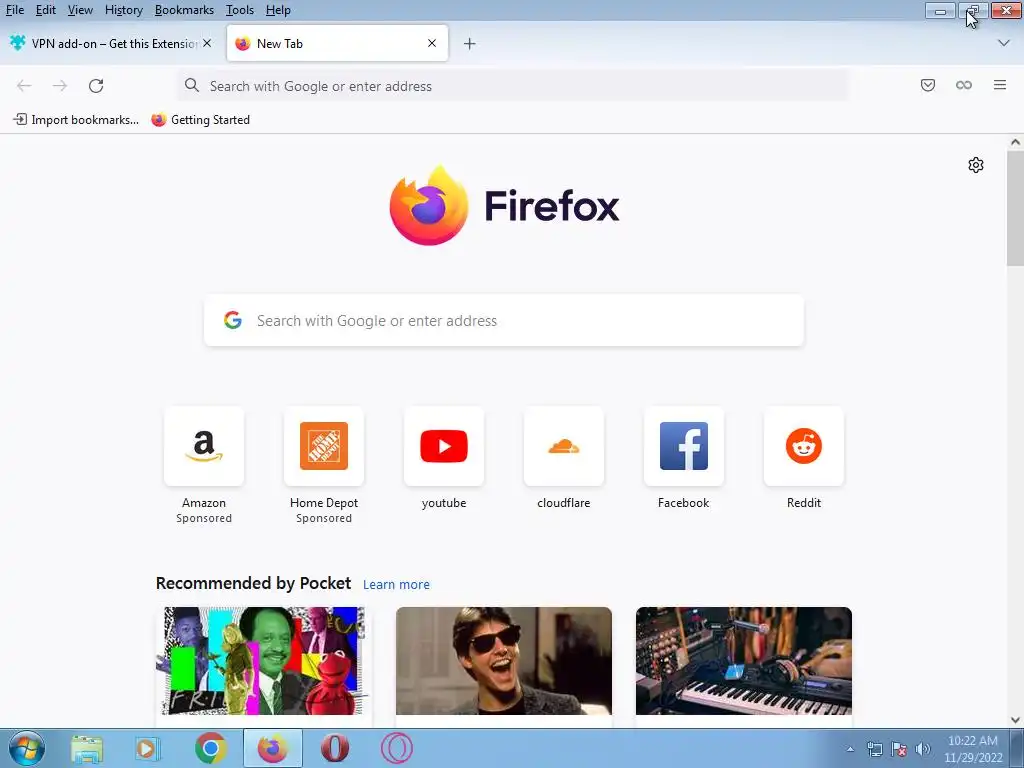
Task: Click the scrollbar up arrow
Action: tap(1015, 142)
